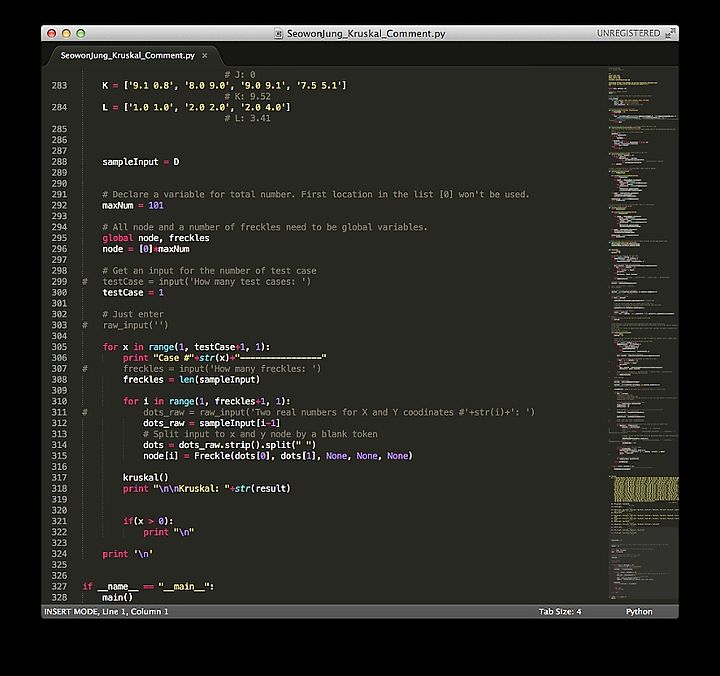
Task: Click the commented raw_input('') line
Action: tap(135, 325)
